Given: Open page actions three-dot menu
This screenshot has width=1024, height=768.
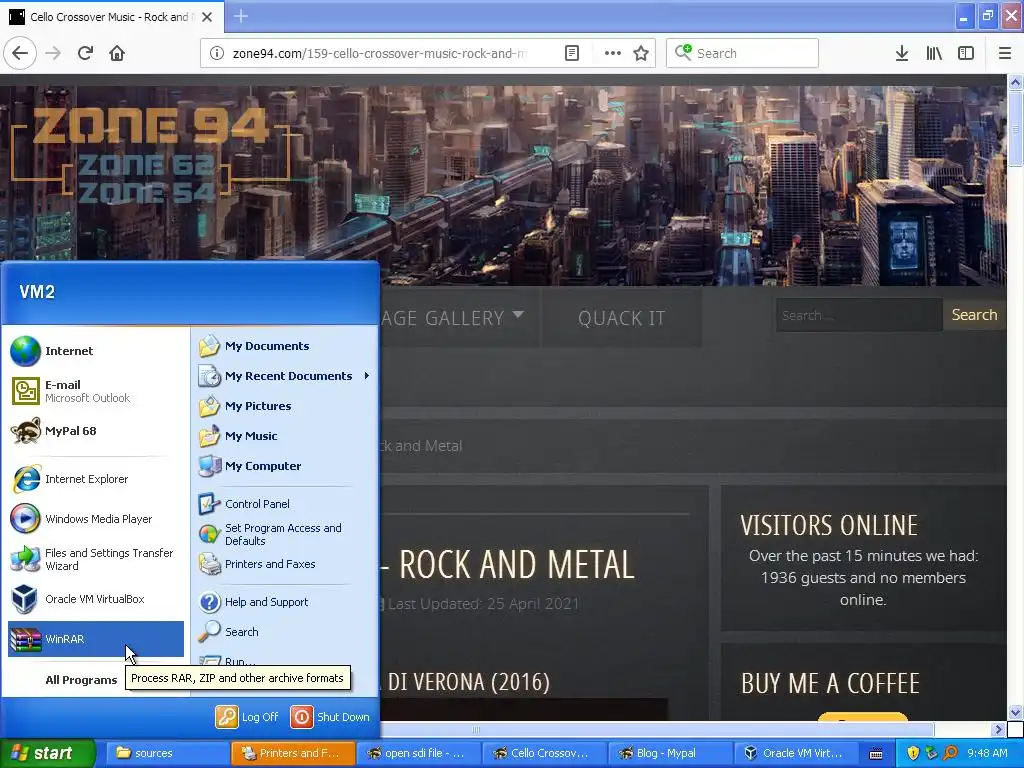Looking at the screenshot, I should pyautogui.click(x=613, y=54).
